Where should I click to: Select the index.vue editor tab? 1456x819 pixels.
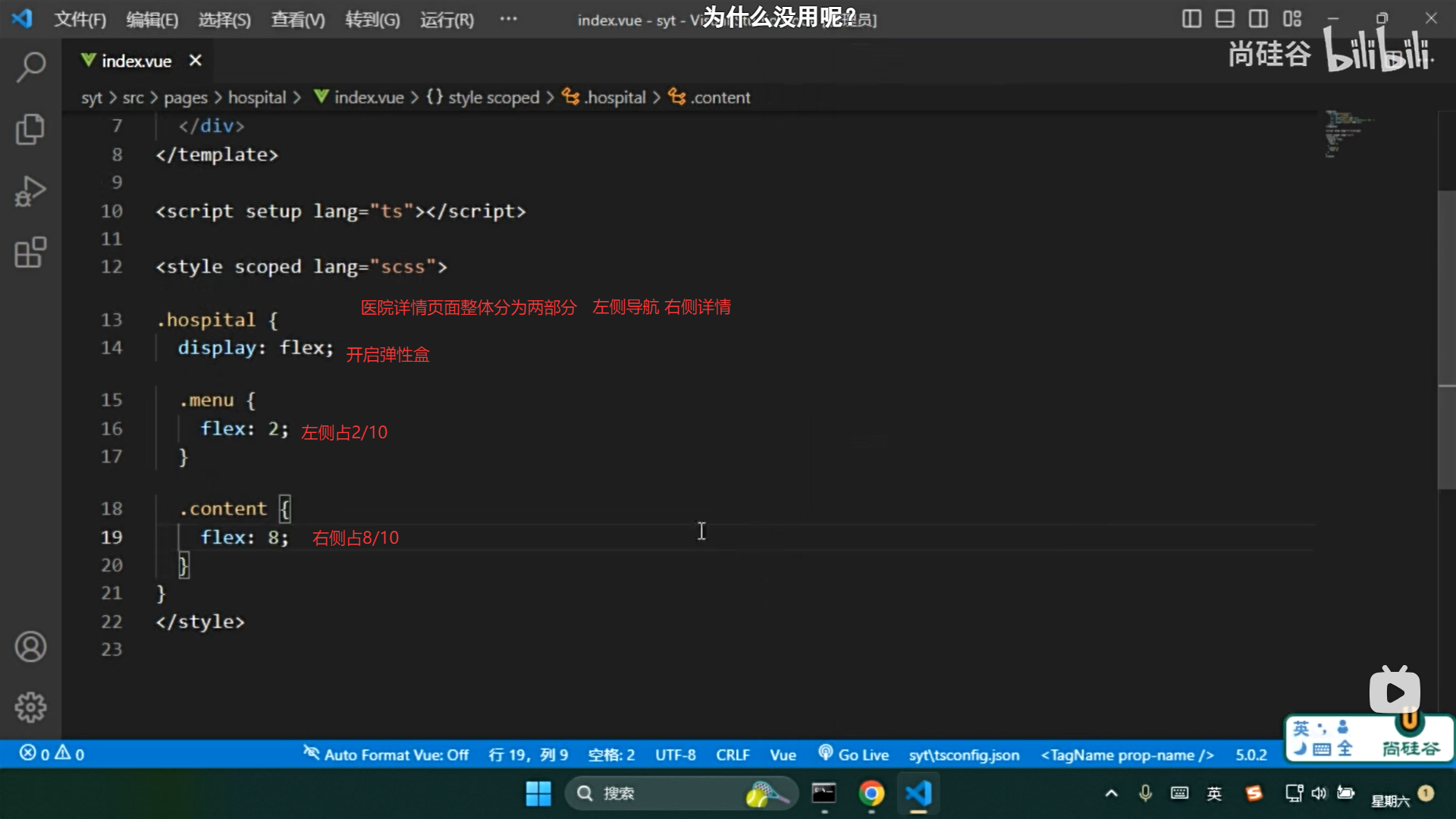point(136,61)
